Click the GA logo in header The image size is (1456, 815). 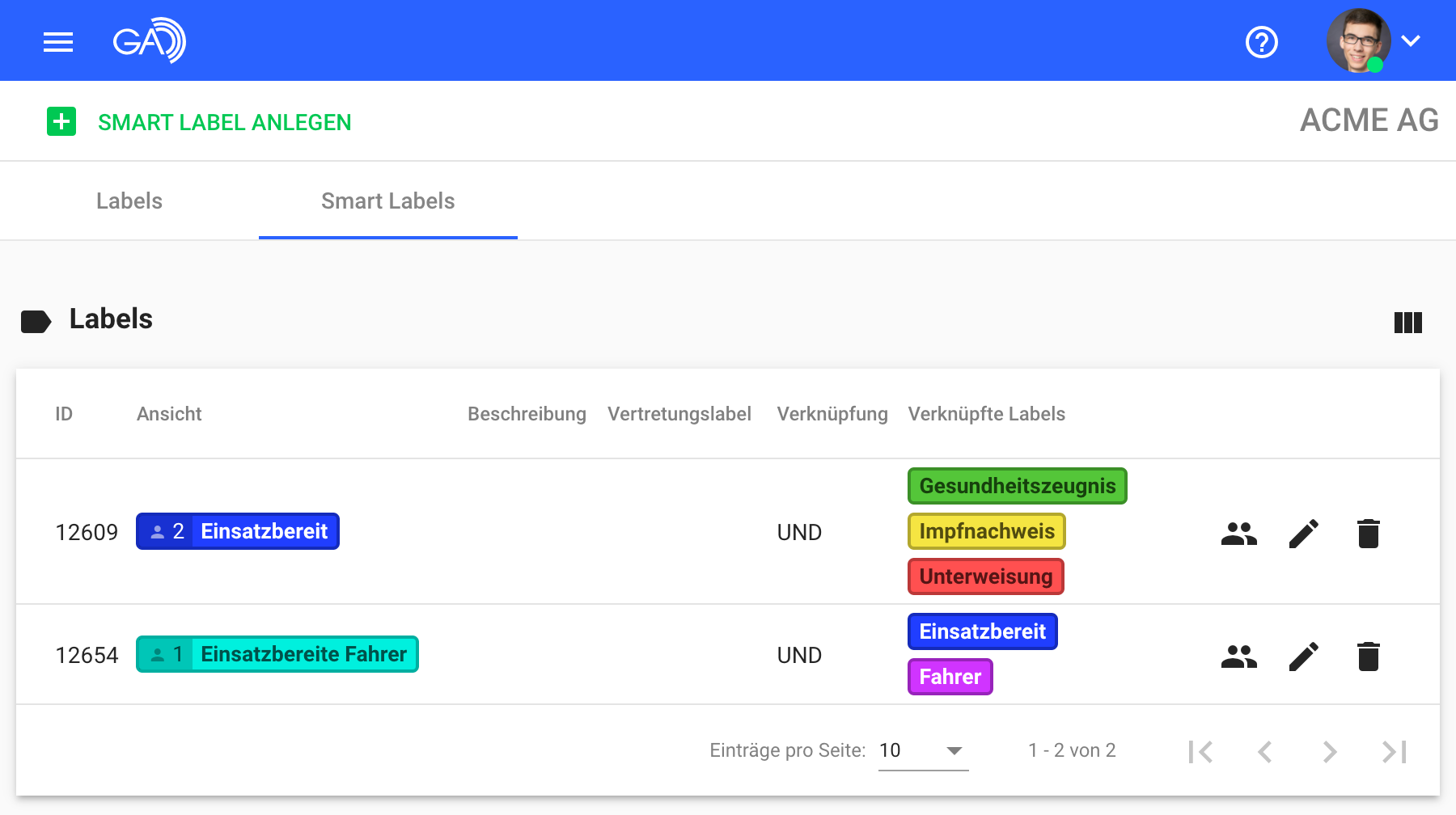150,40
